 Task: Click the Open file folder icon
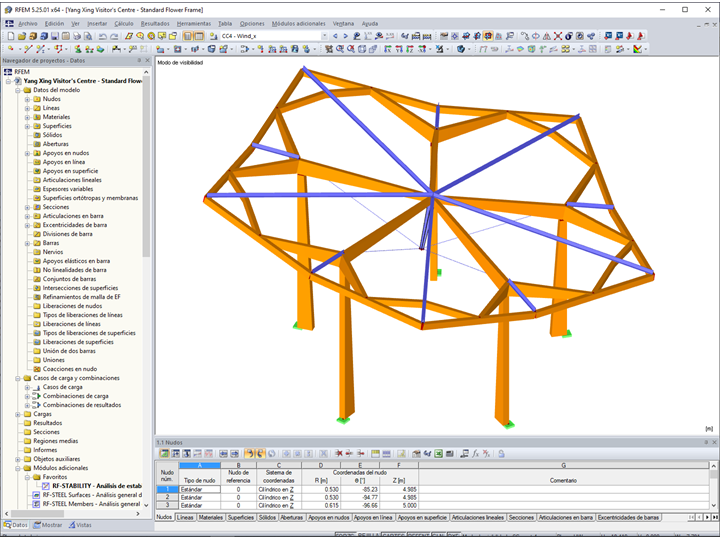[x=22, y=36]
